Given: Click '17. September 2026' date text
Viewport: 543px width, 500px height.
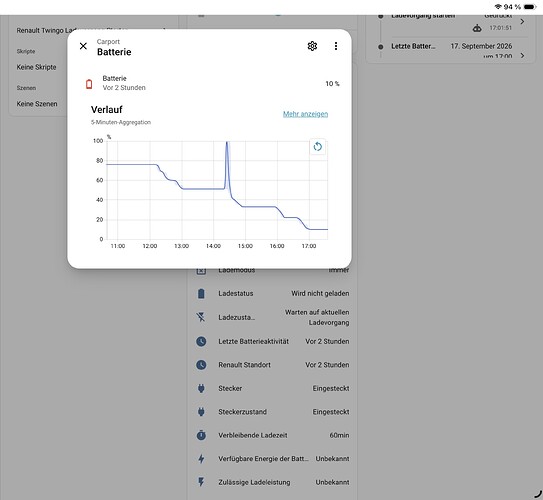Looking at the screenshot, I should [481, 46].
